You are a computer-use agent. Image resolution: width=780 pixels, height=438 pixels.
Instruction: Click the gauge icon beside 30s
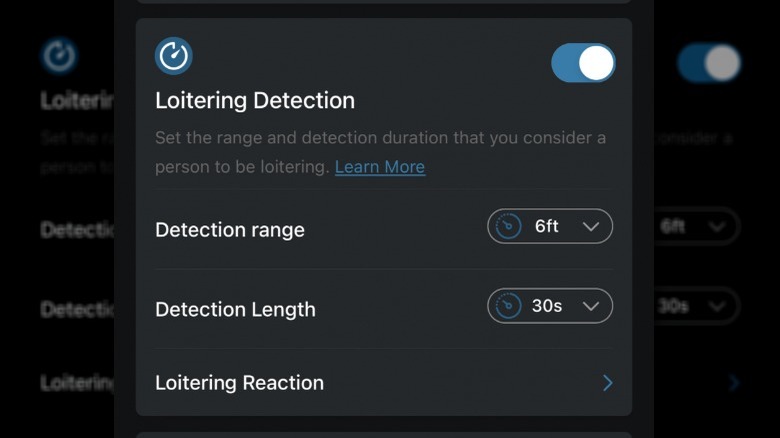[508, 306]
